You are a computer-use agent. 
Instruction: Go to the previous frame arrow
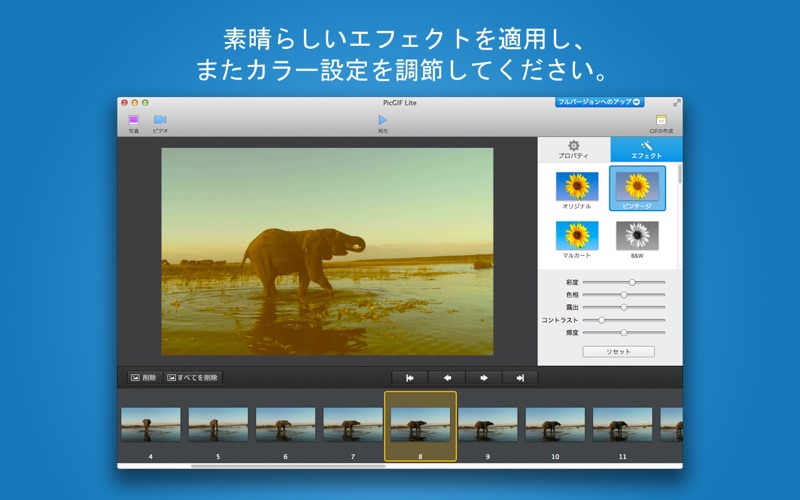click(x=447, y=378)
